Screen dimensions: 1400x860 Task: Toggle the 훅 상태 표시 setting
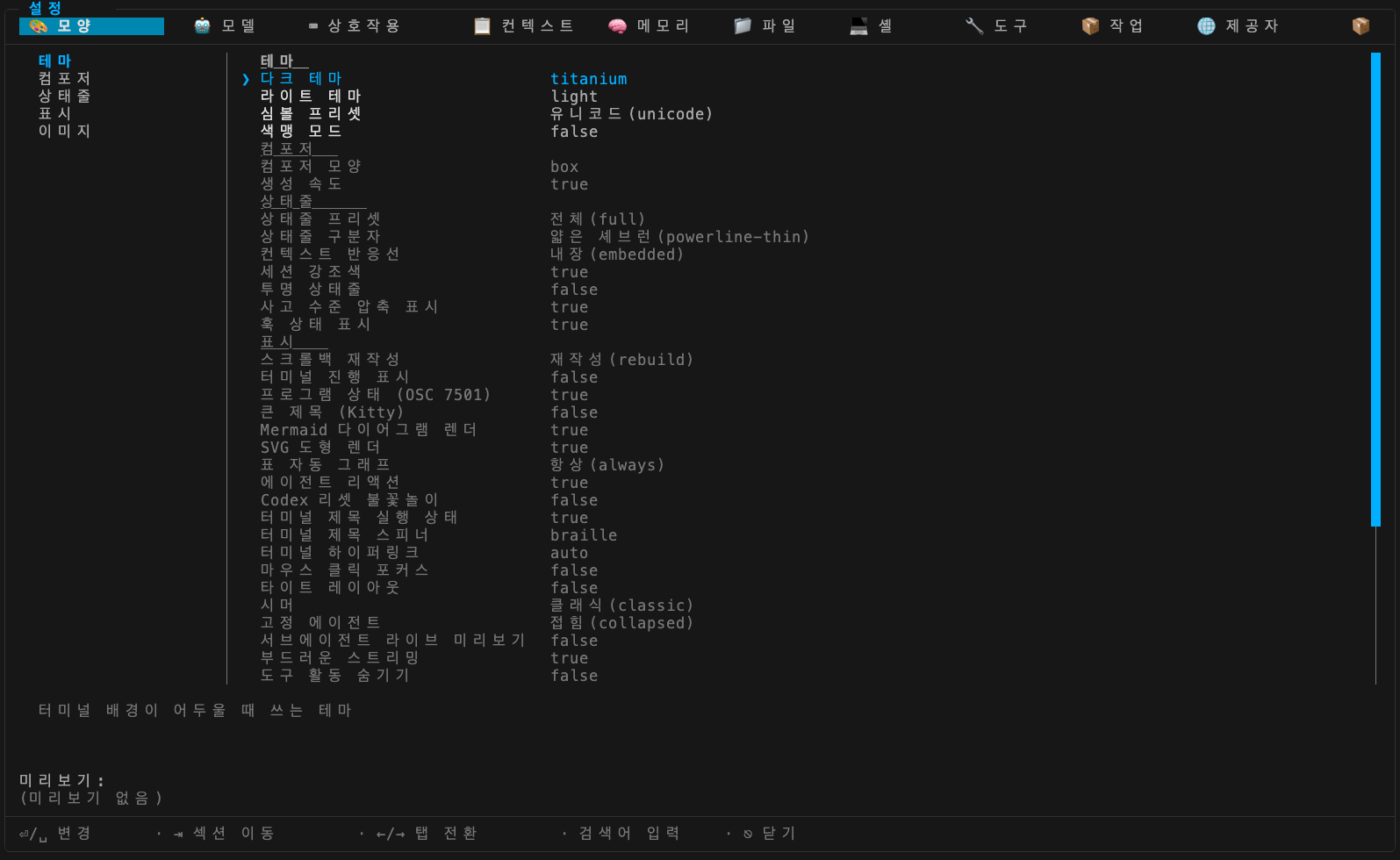pyautogui.click(x=570, y=325)
